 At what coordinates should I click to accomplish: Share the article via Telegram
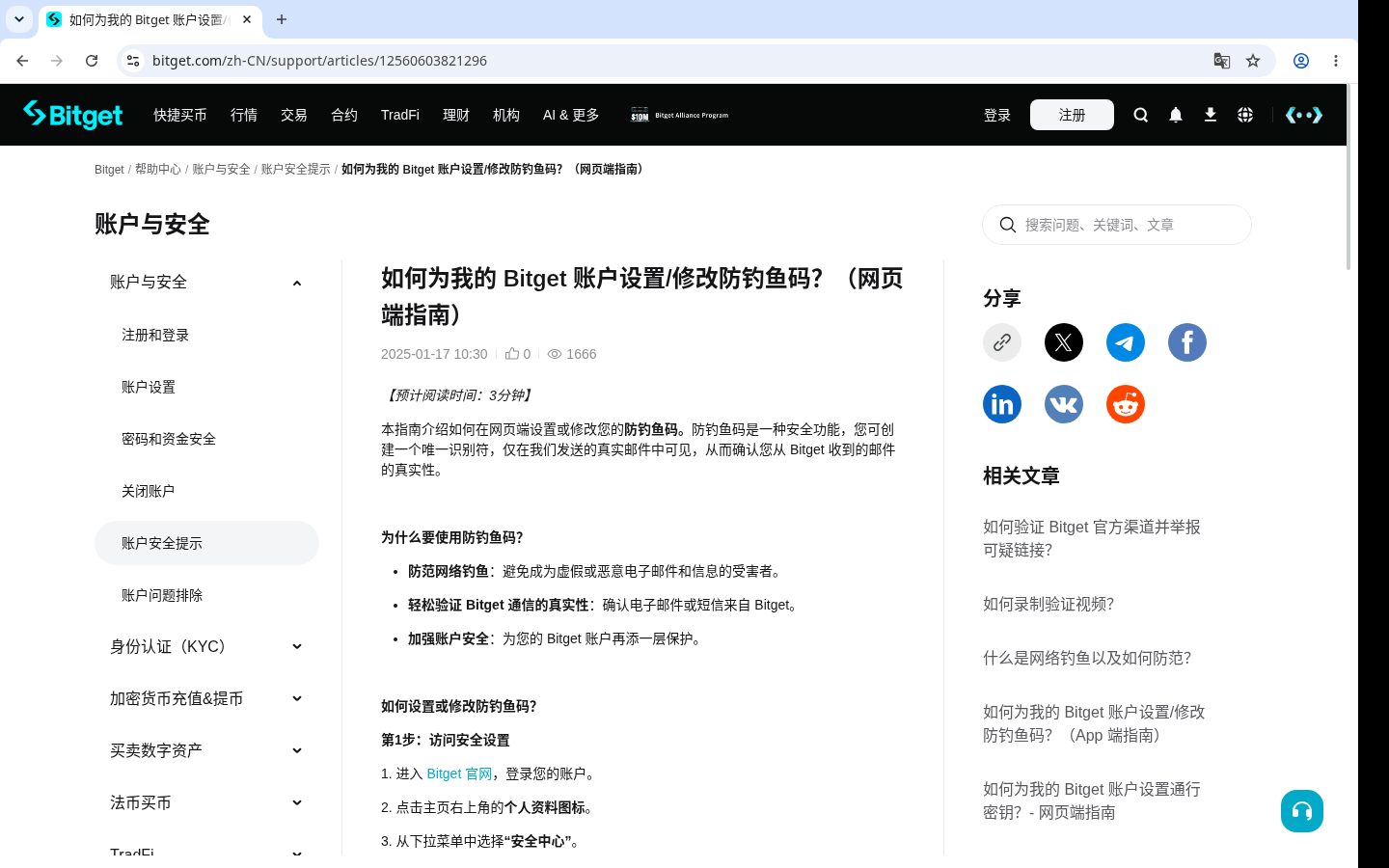1126,342
